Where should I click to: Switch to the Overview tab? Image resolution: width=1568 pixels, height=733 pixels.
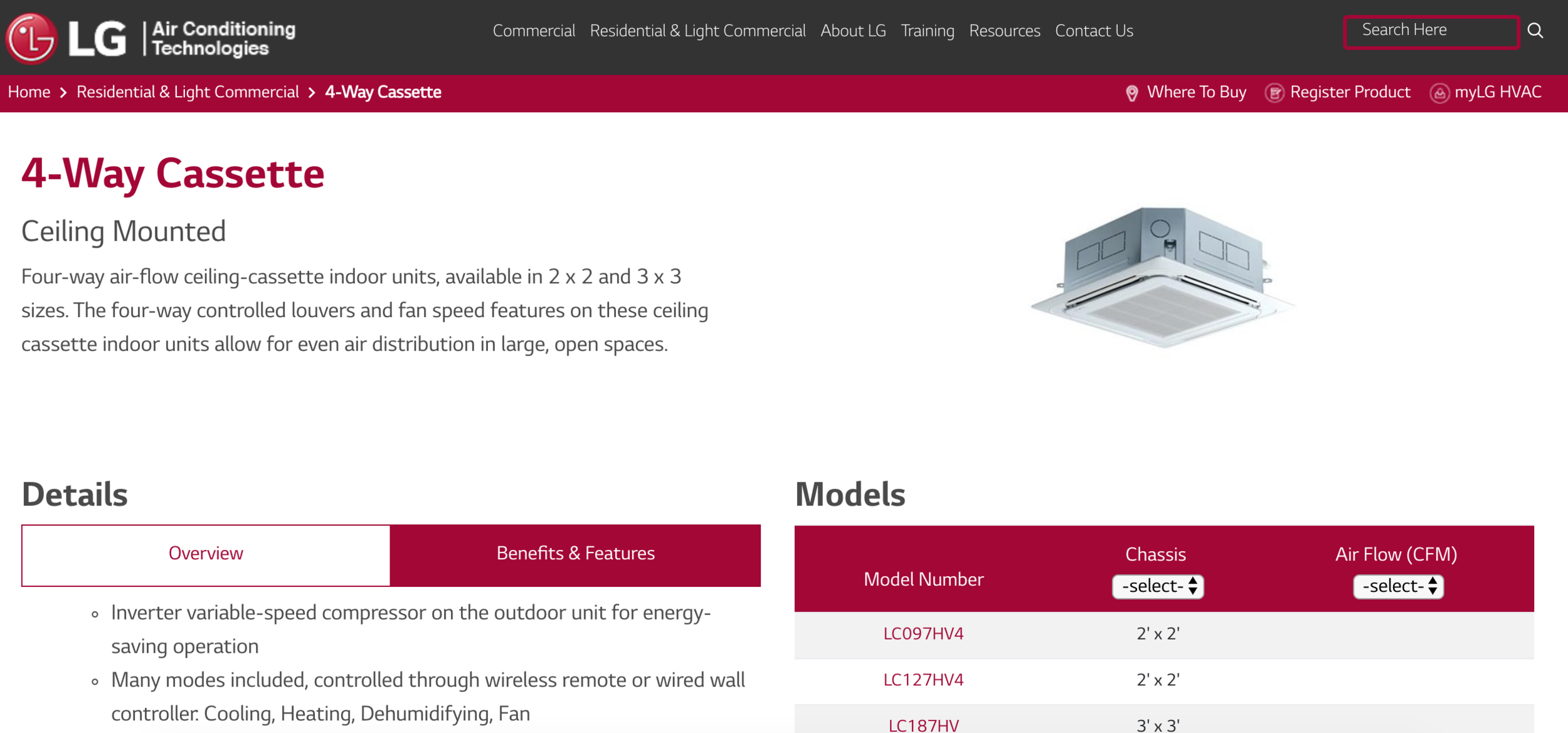click(206, 555)
